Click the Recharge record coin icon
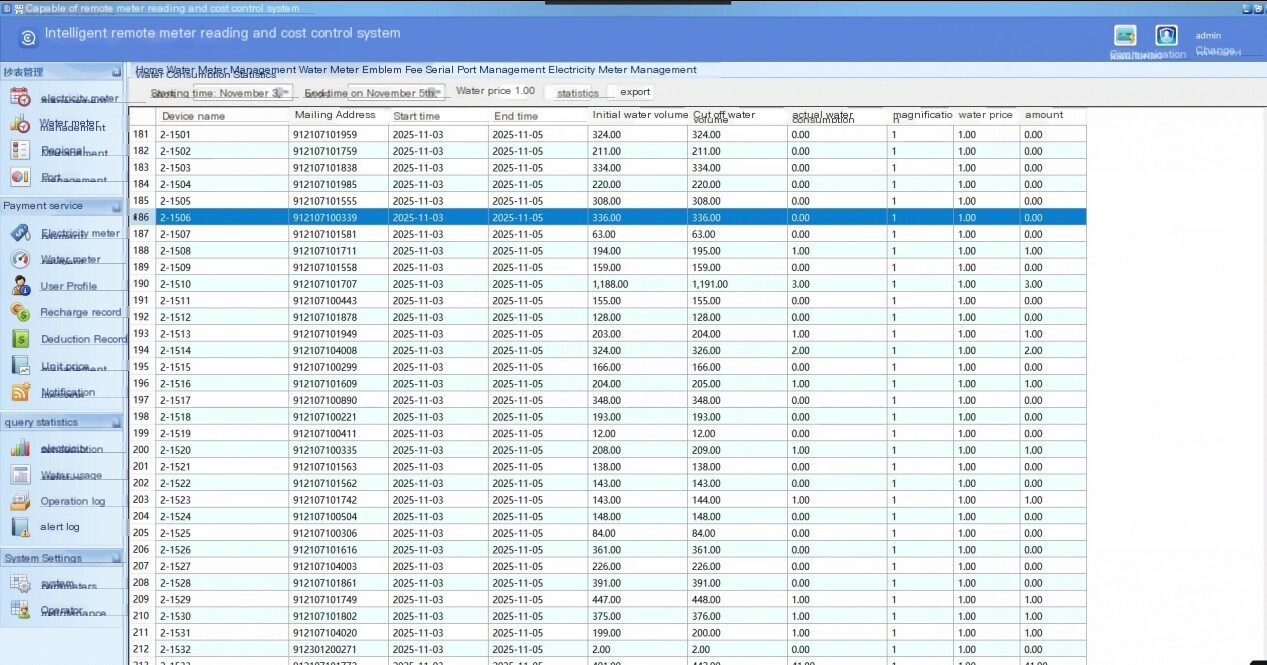The width and height of the screenshot is (1267, 665). pos(20,312)
